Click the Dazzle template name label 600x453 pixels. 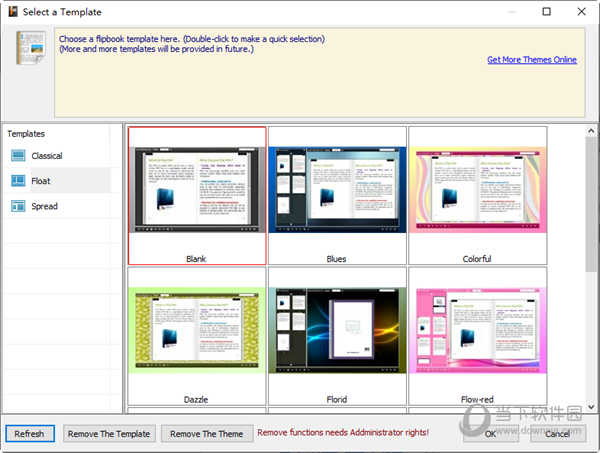[196, 400]
